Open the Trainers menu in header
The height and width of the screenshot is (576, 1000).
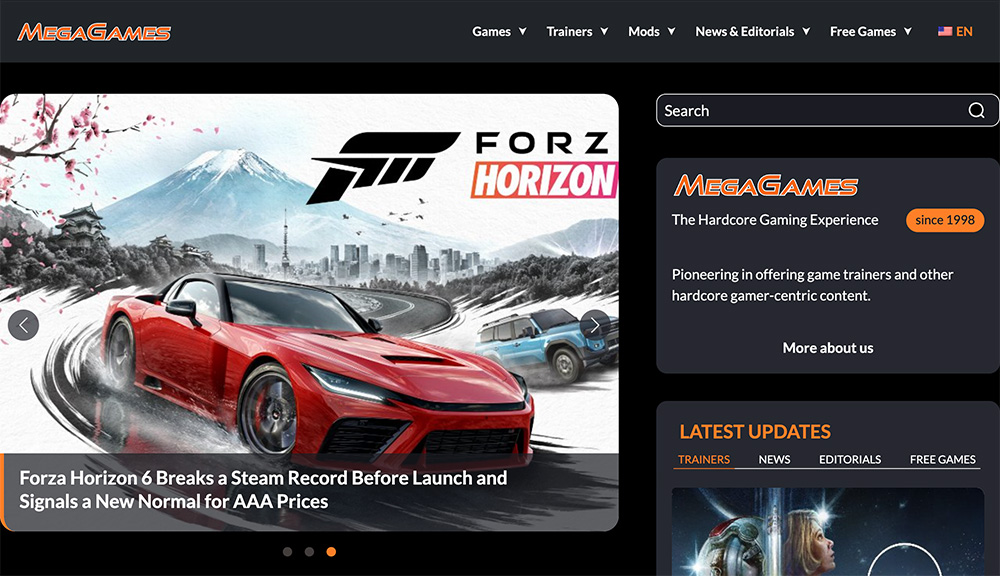[x=569, y=31]
